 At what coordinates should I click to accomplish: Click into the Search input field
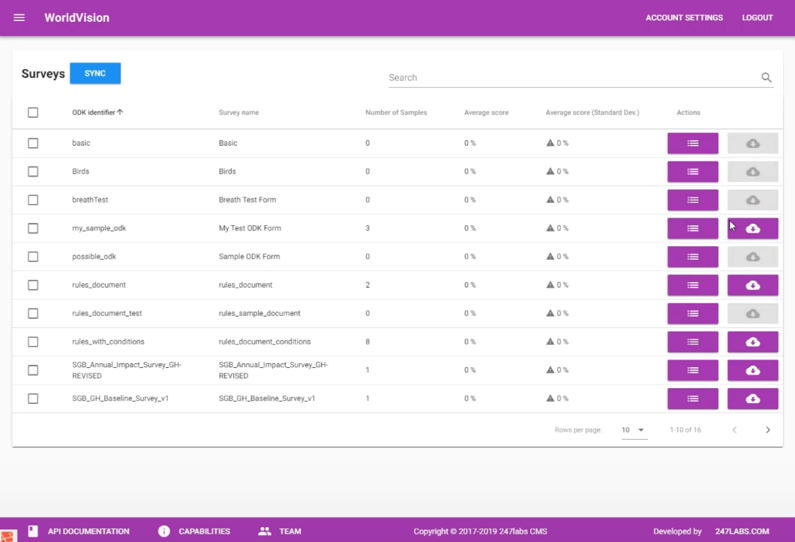click(x=570, y=78)
